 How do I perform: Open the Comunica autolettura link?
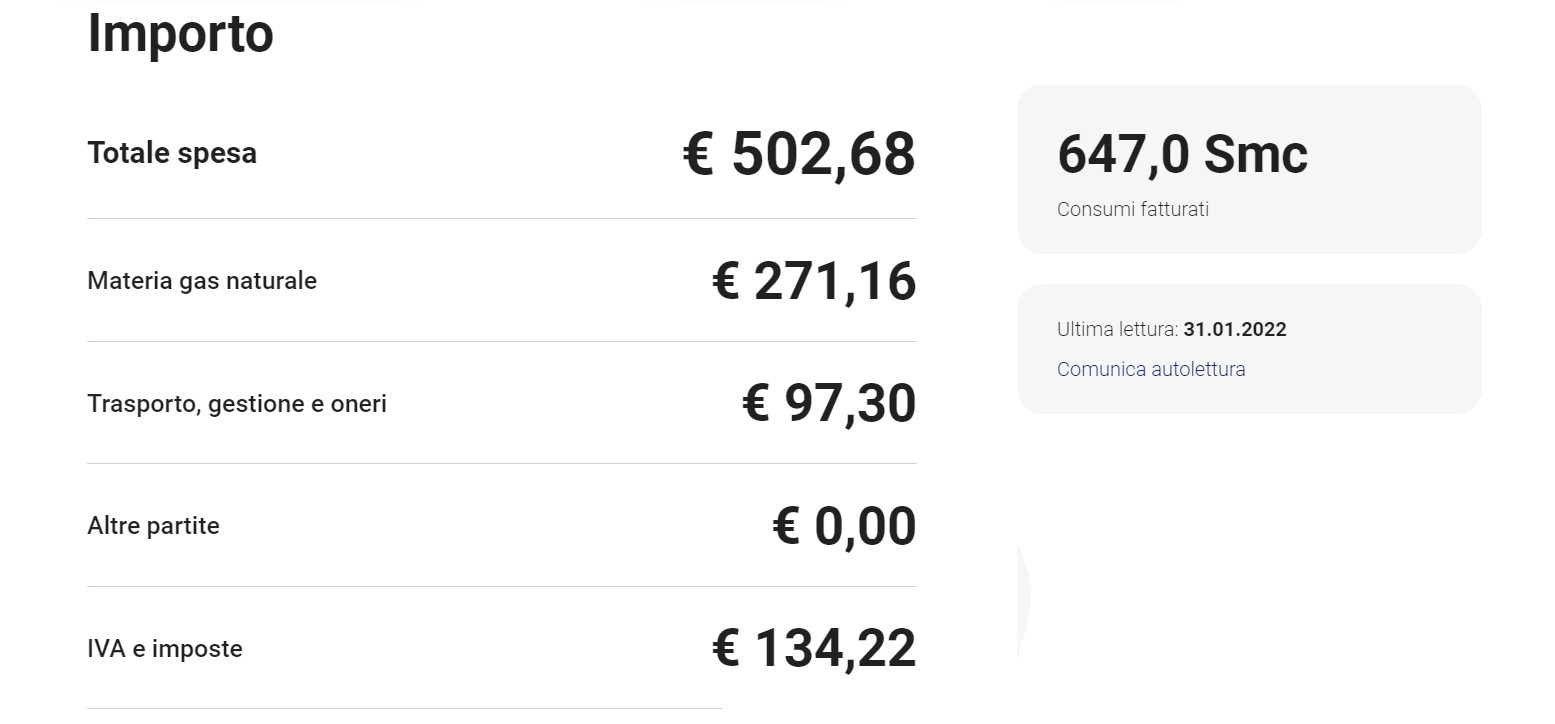point(1151,369)
